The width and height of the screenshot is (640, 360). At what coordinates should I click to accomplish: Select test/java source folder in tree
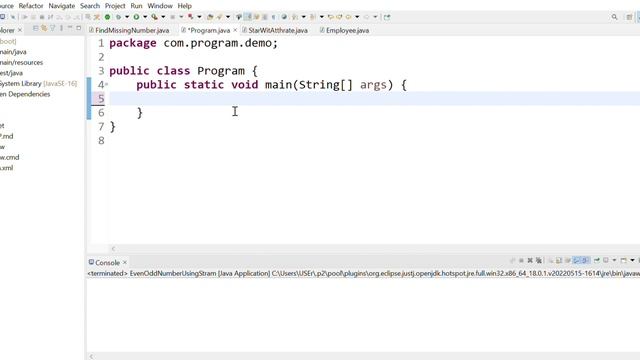click(11, 73)
